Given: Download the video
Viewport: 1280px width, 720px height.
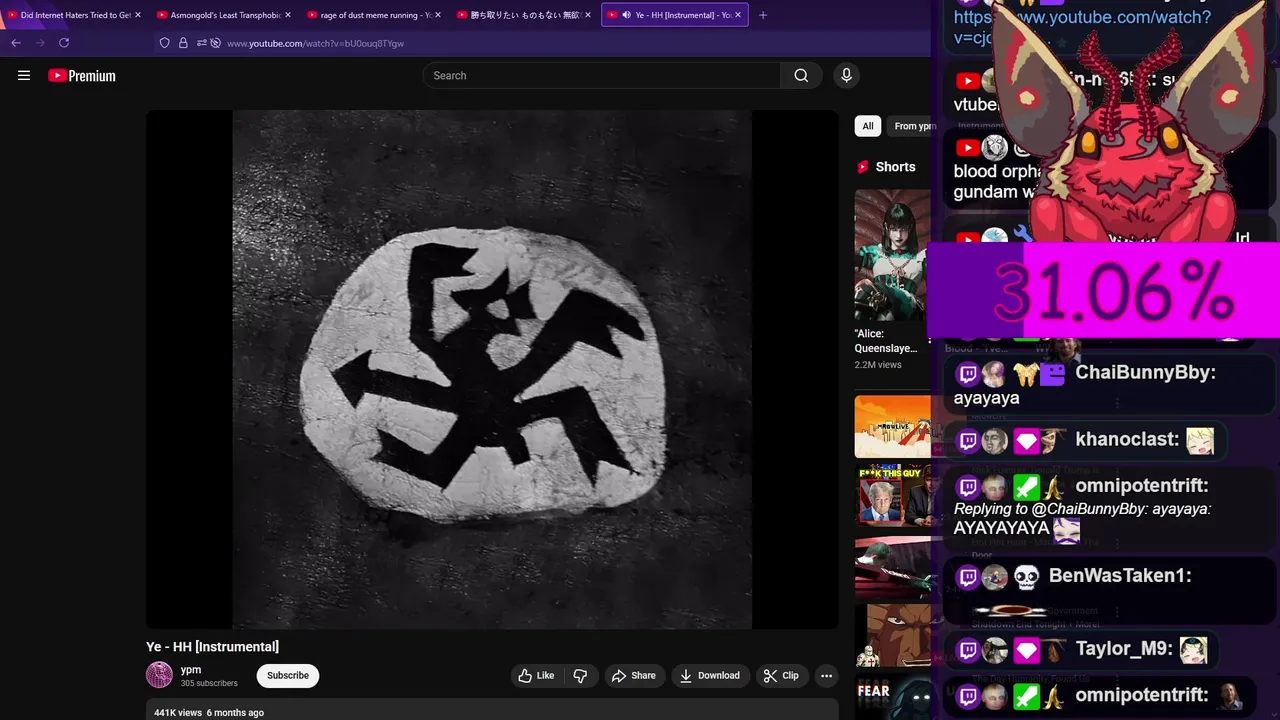Looking at the screenshot, I should coord(710,676).
